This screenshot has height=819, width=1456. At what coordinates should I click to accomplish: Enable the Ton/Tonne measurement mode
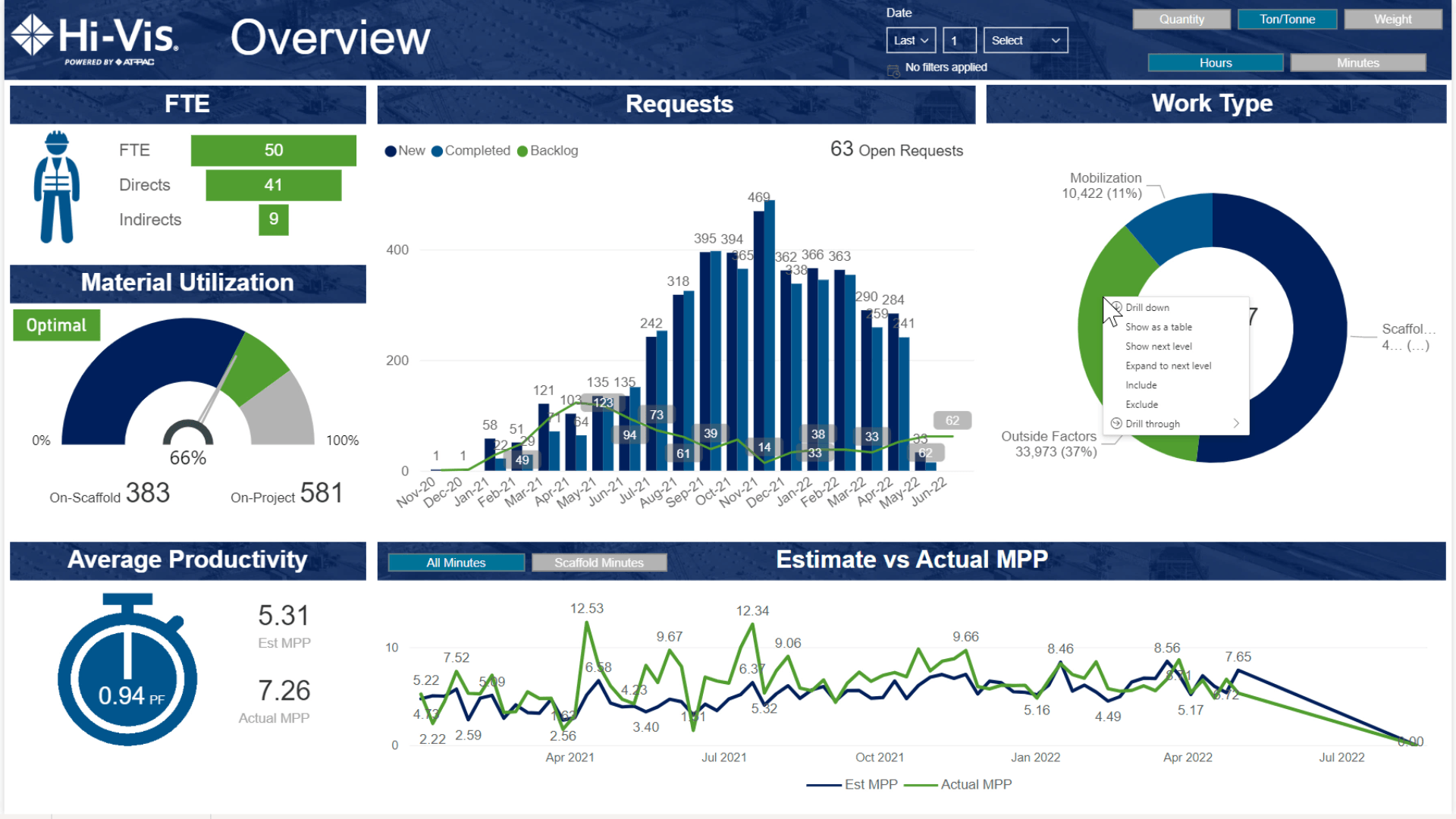point(1286,19)
